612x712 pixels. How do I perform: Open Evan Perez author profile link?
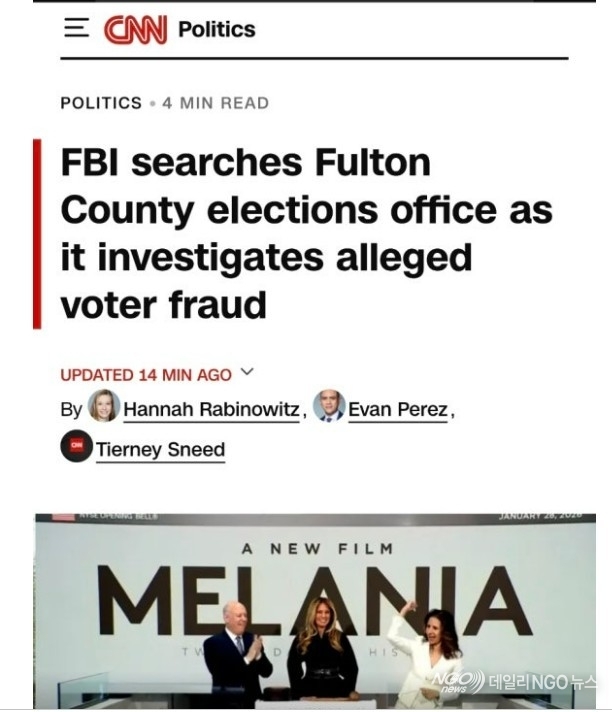click(398, 409)
